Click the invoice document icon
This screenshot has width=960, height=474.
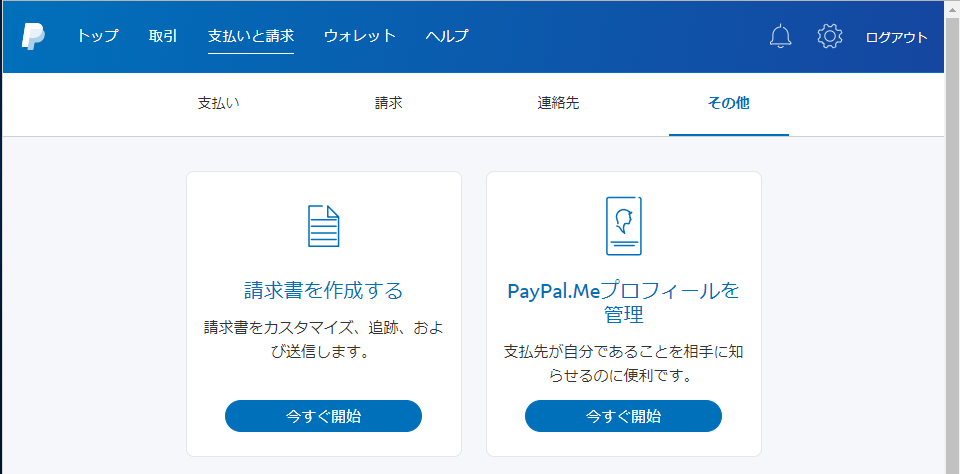click(x=323, y=226)
